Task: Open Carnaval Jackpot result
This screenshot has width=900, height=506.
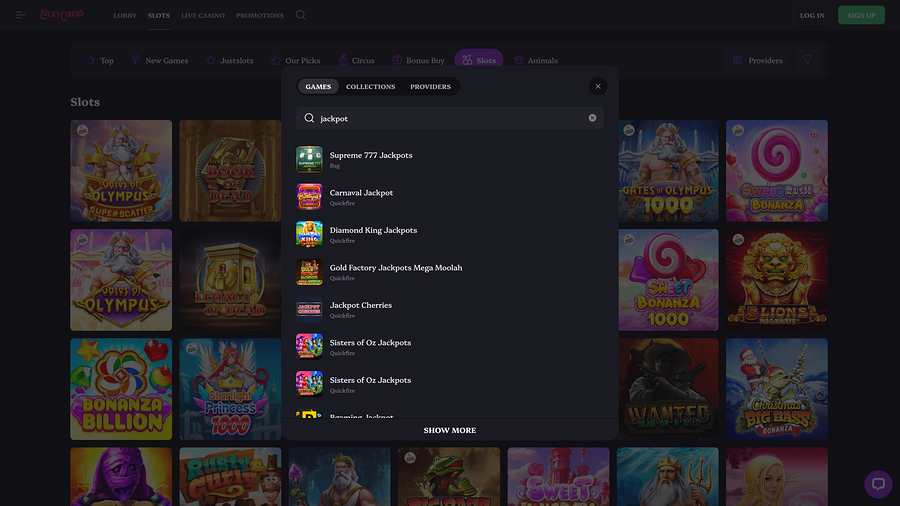Action: tap(449, 197)
